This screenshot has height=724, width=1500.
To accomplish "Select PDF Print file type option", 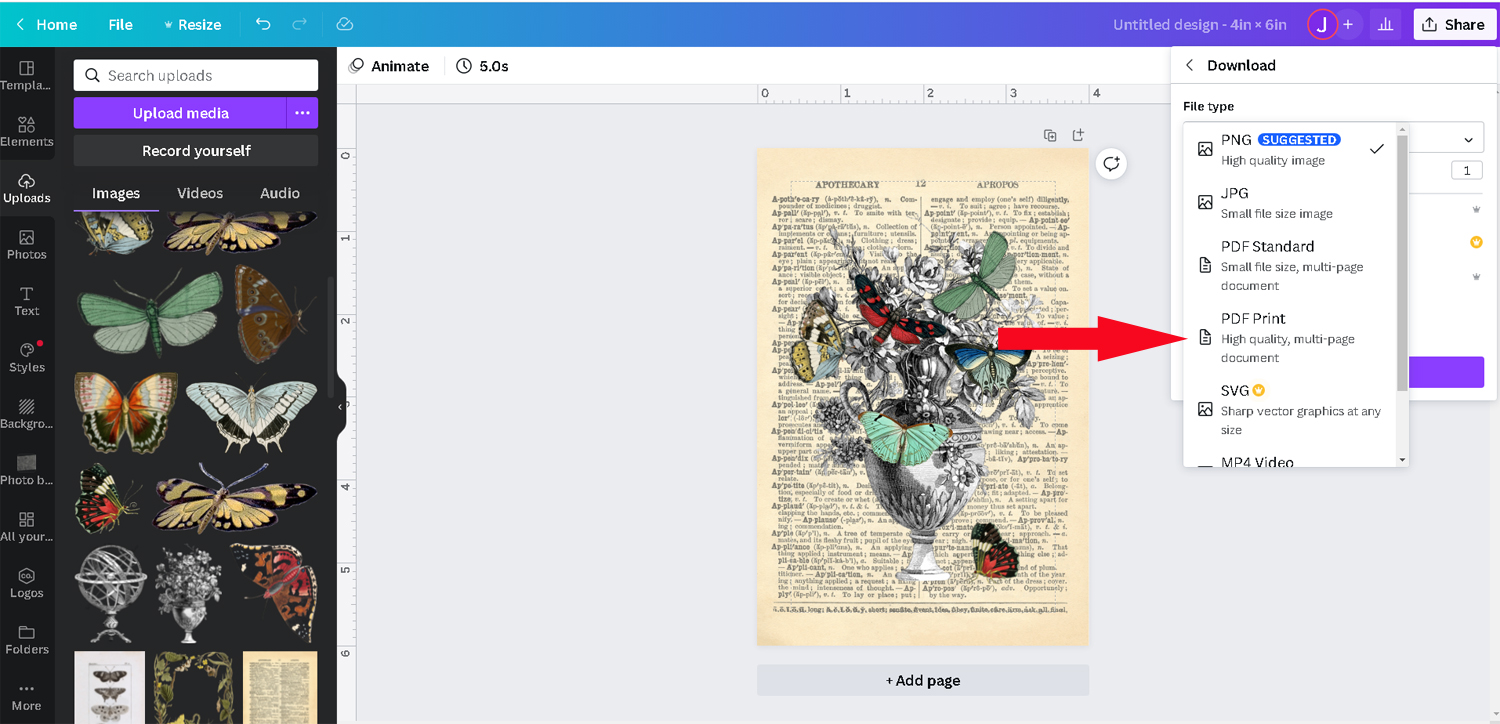I will [x=1290, y=337].
